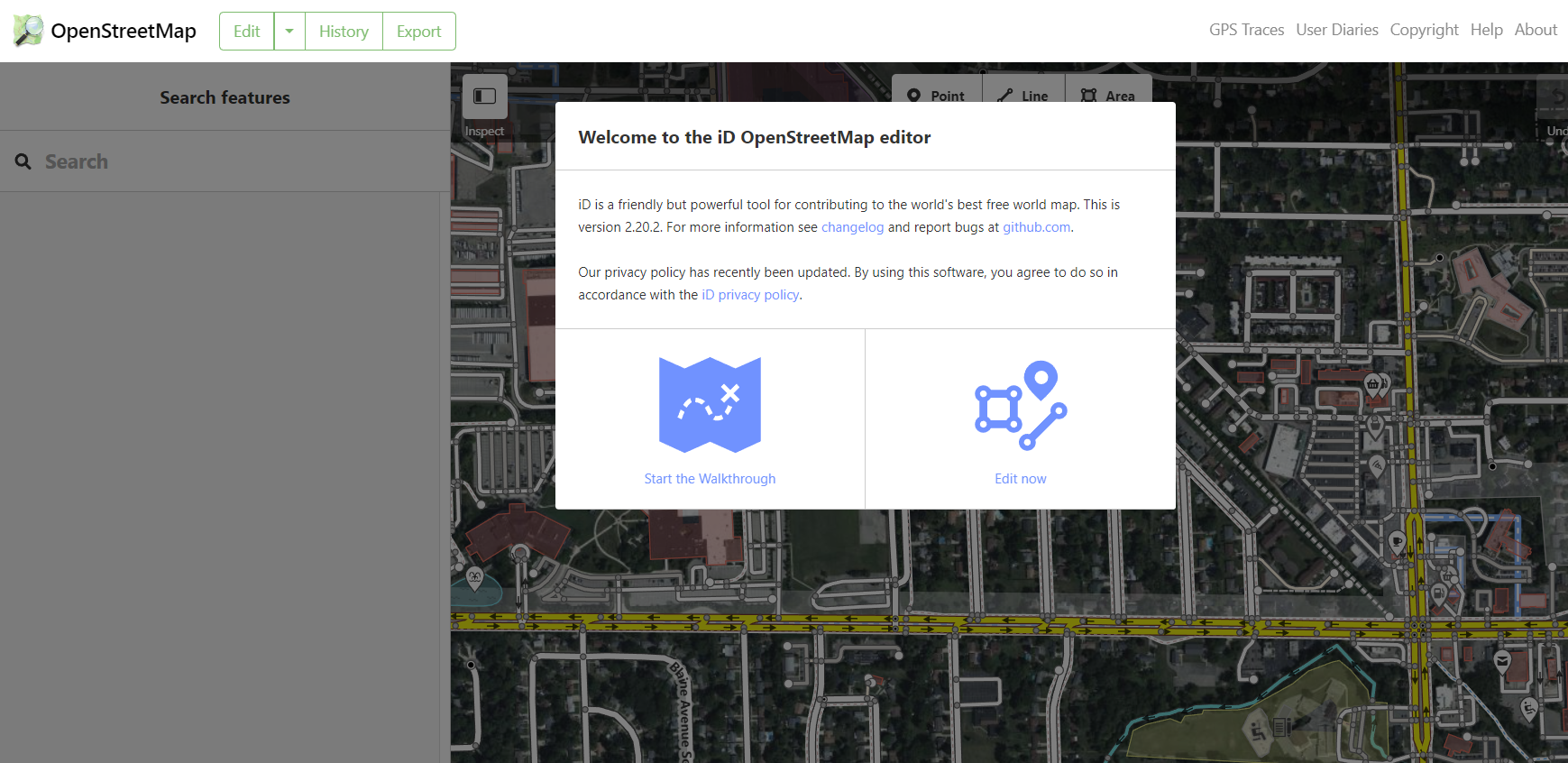
Task: Open the OpenStreetMap home text link
Action: (124, 31)
